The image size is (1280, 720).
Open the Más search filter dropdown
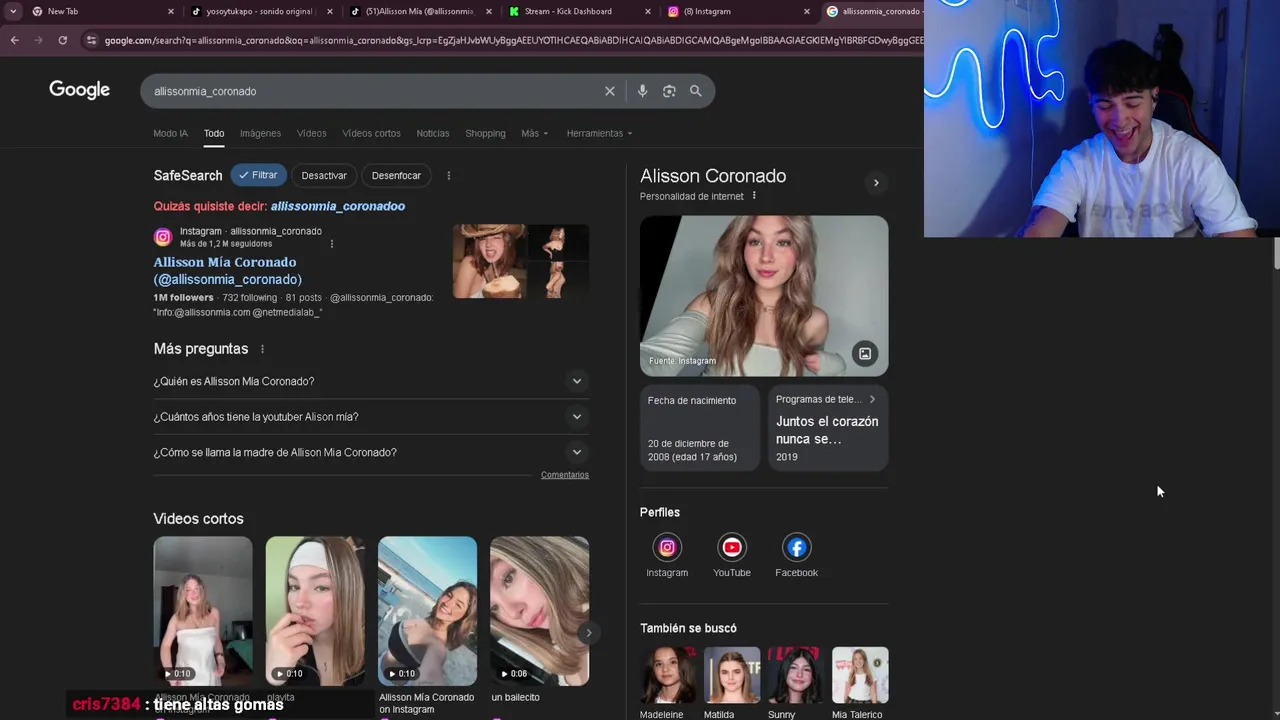pos(534,133)
